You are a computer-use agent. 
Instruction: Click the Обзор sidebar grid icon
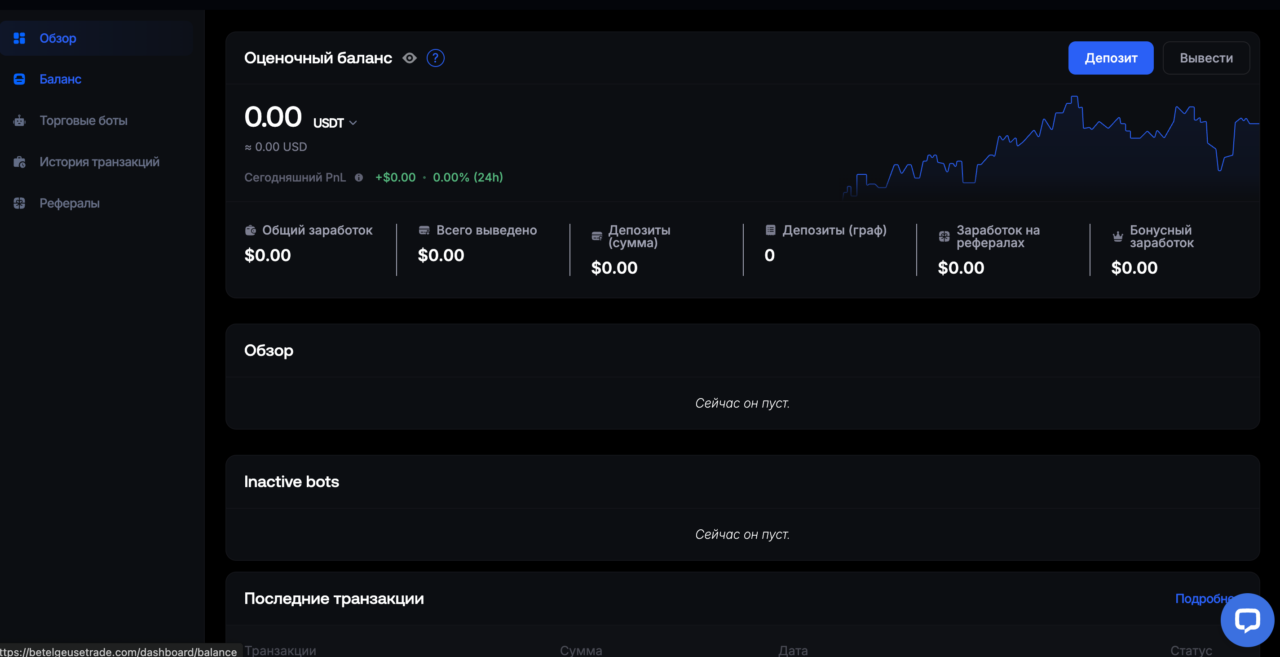point(19,38)
